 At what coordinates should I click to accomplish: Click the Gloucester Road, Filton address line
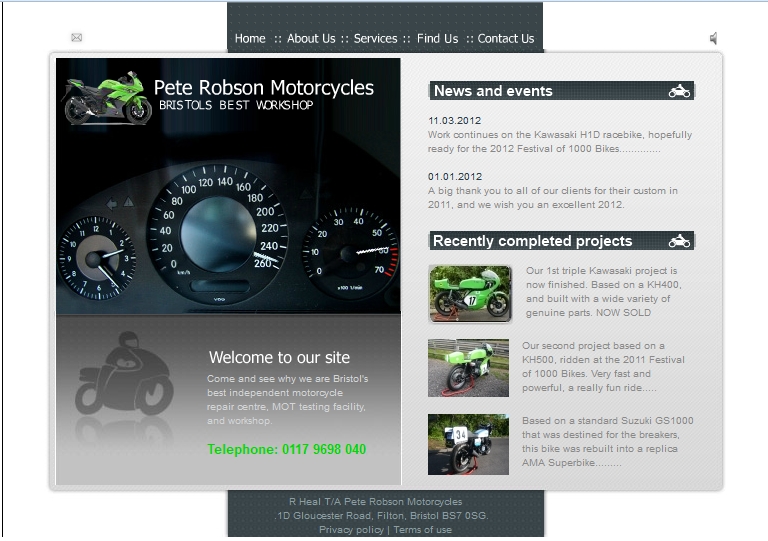(x=382, y=516)
